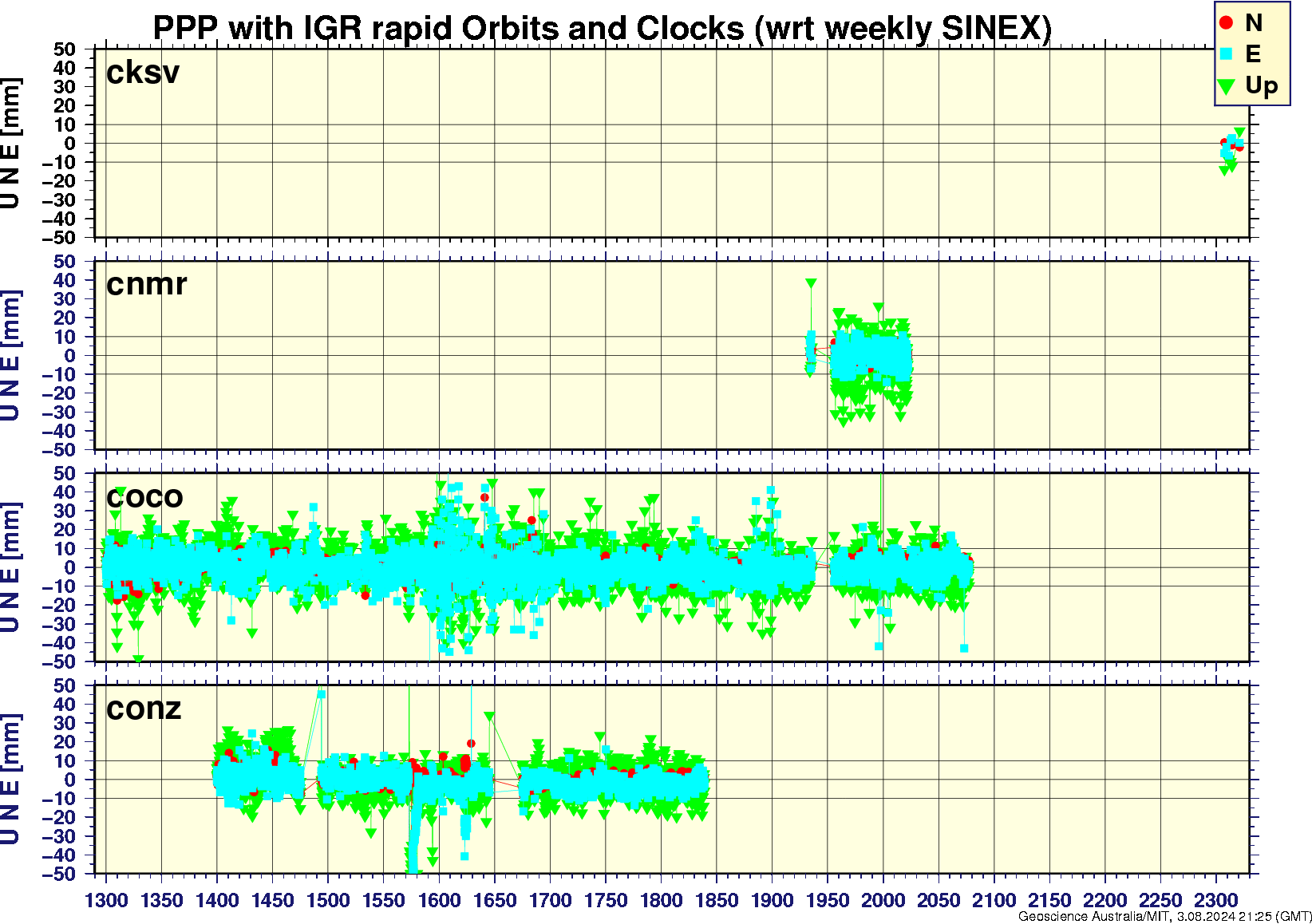Image resolution: width=1312 pixels, height=924 pixels.
Task: Click x-axis tick label 1850
Action: click(717, 900)
